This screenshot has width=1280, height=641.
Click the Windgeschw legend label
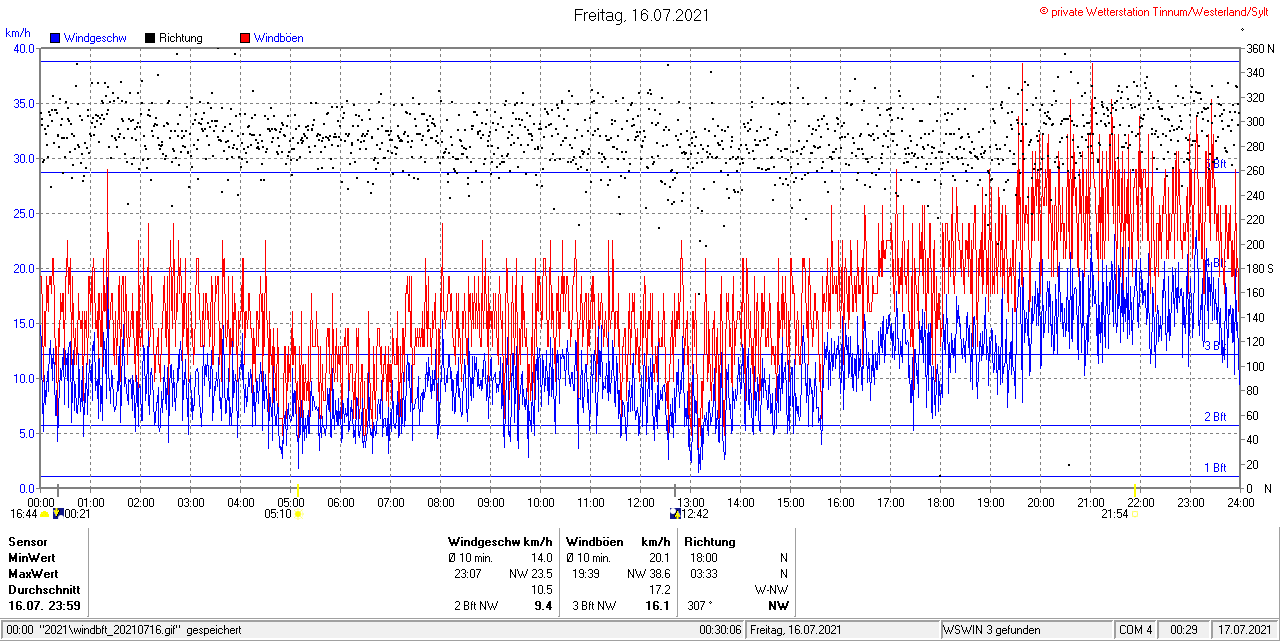(95, 38)
